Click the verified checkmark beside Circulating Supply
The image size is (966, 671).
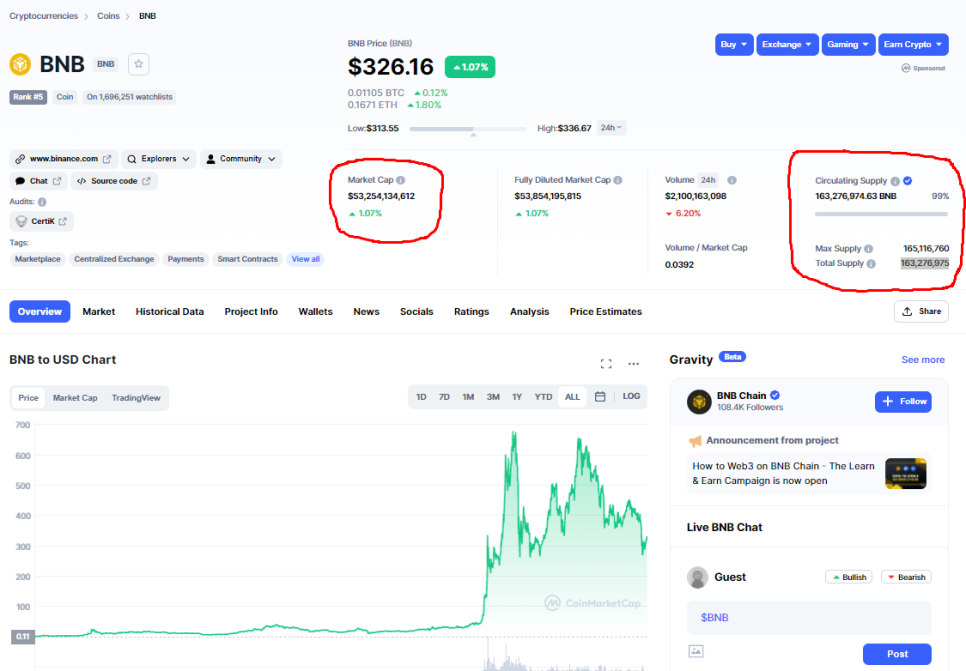click(907, 181)
